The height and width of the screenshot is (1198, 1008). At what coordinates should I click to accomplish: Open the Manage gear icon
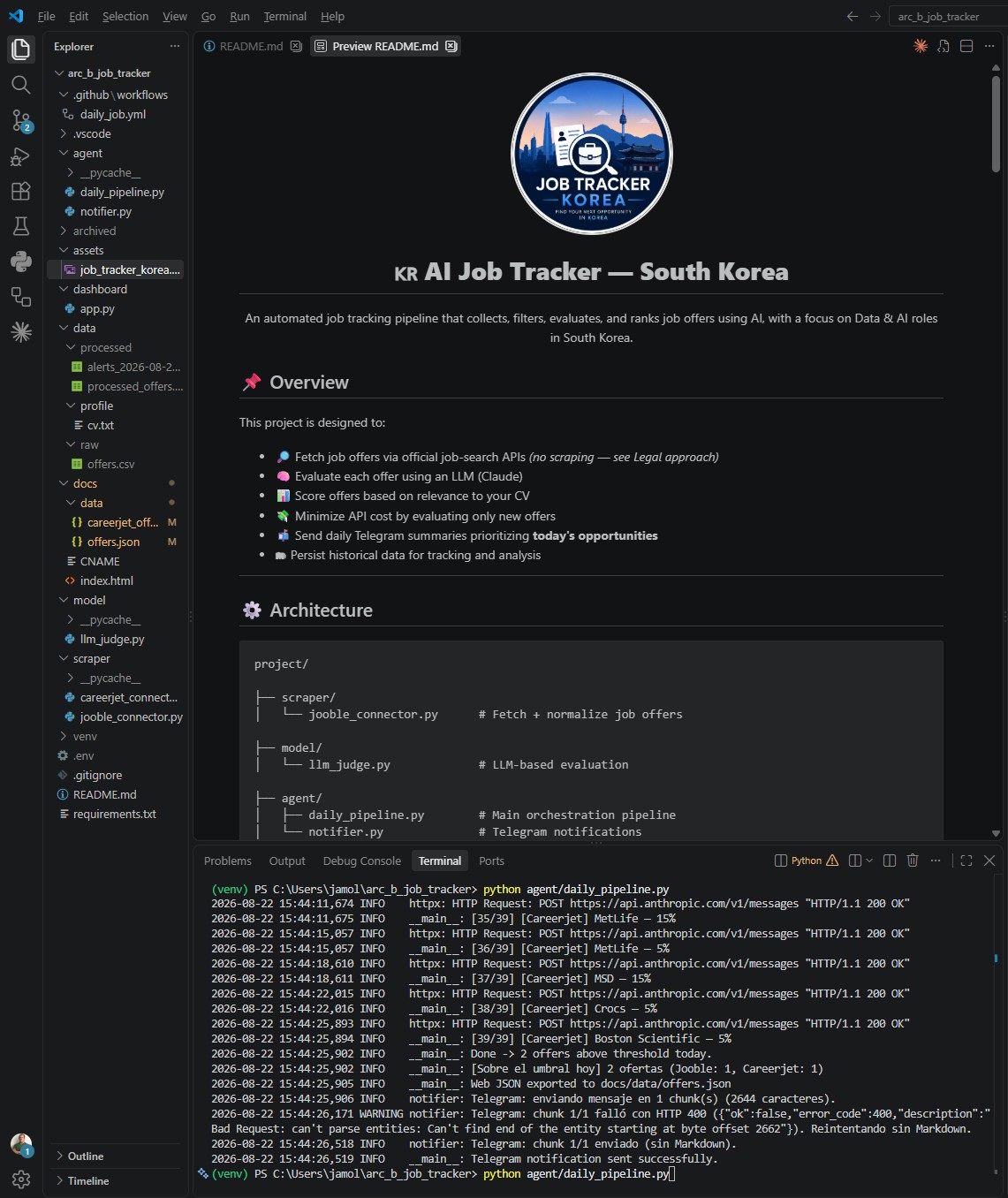point(21,1179)
